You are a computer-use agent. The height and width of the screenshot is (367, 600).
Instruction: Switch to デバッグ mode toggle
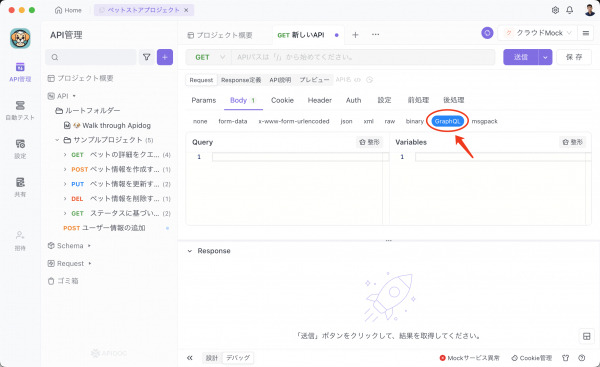[238, 358]
